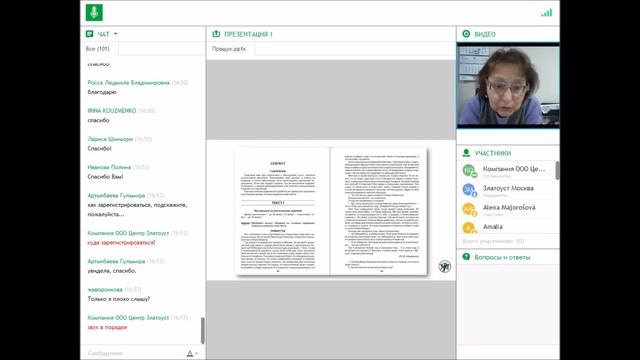
Task: Open the text format icon in chat input
Action: [x=190, y=353]
